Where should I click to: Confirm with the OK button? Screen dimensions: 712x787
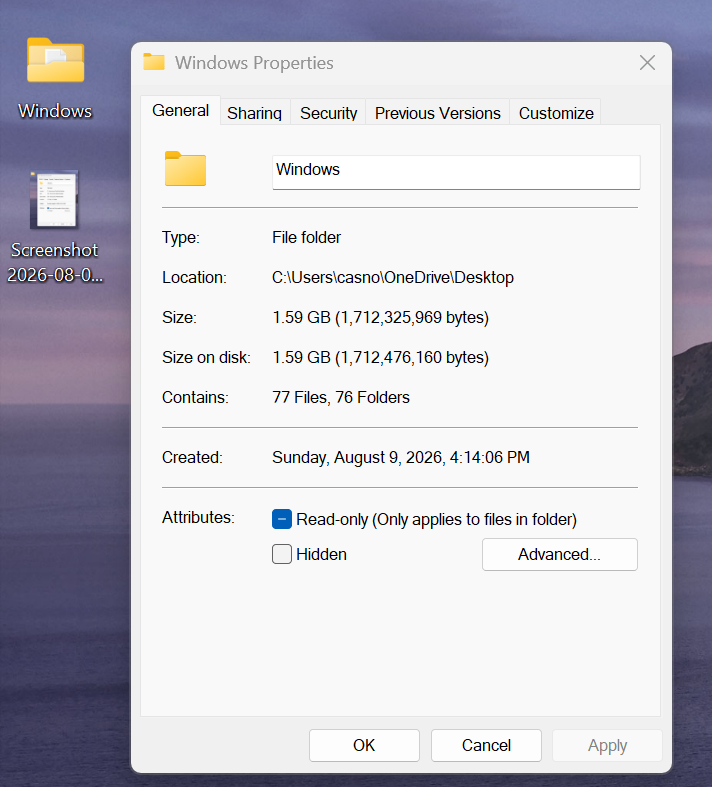click(364, 745)
